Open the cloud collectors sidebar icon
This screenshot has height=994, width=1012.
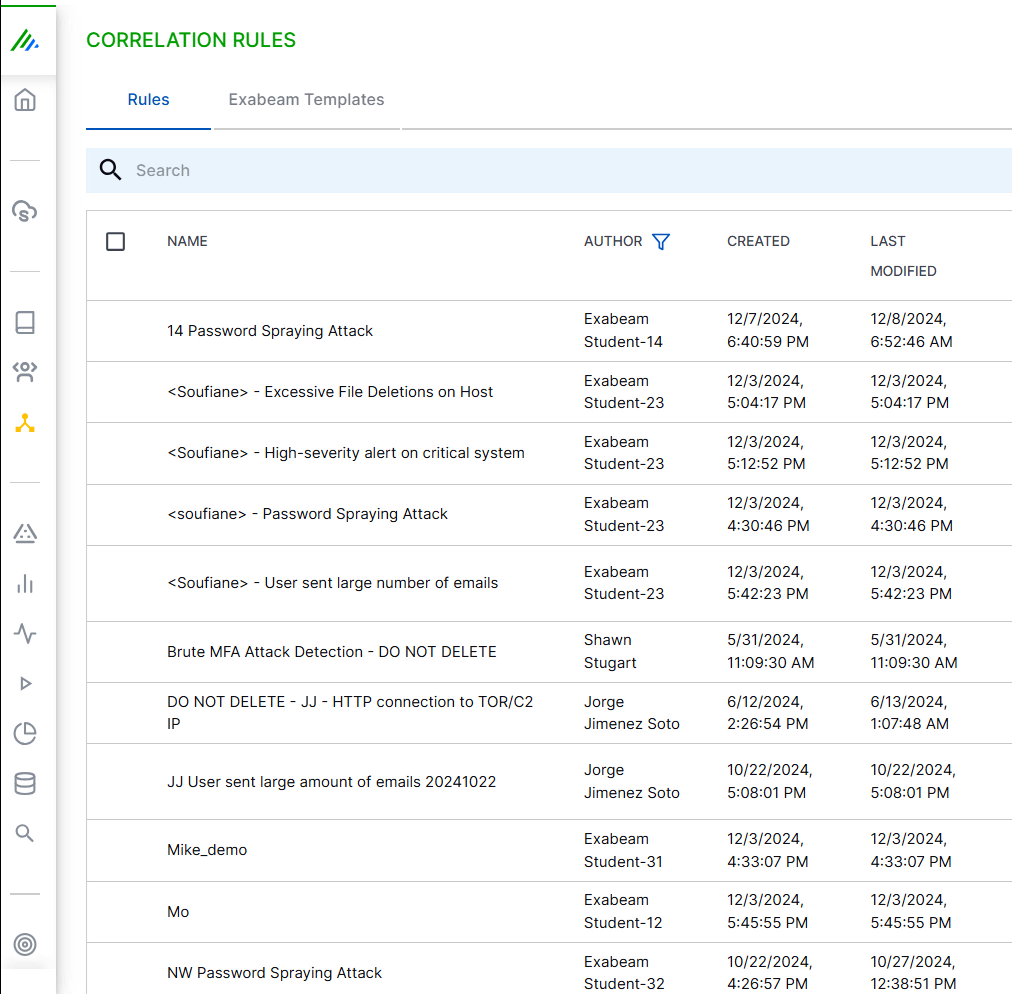pyautogui.click(x=25, y=211)
